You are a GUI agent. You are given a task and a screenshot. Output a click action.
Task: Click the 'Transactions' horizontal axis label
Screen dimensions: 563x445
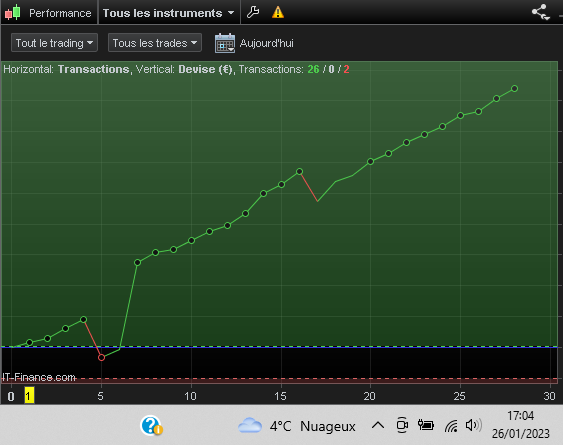tap(93, 69)
